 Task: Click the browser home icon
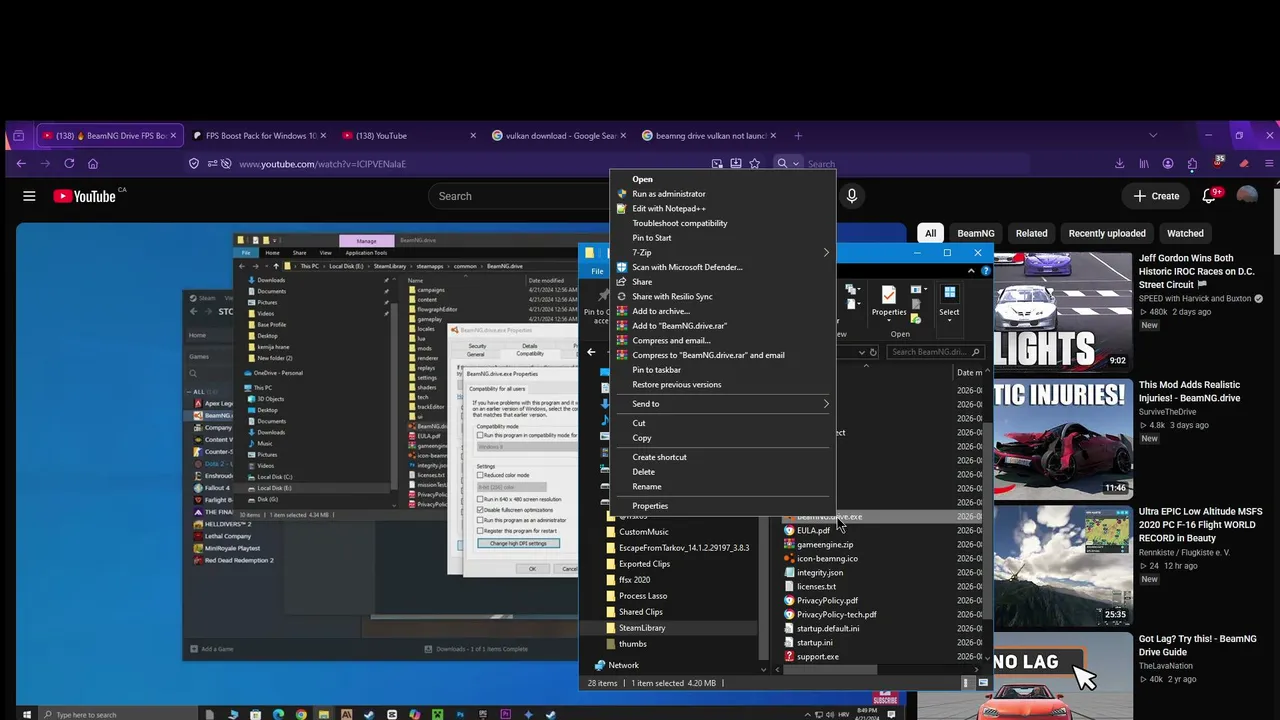93,164
